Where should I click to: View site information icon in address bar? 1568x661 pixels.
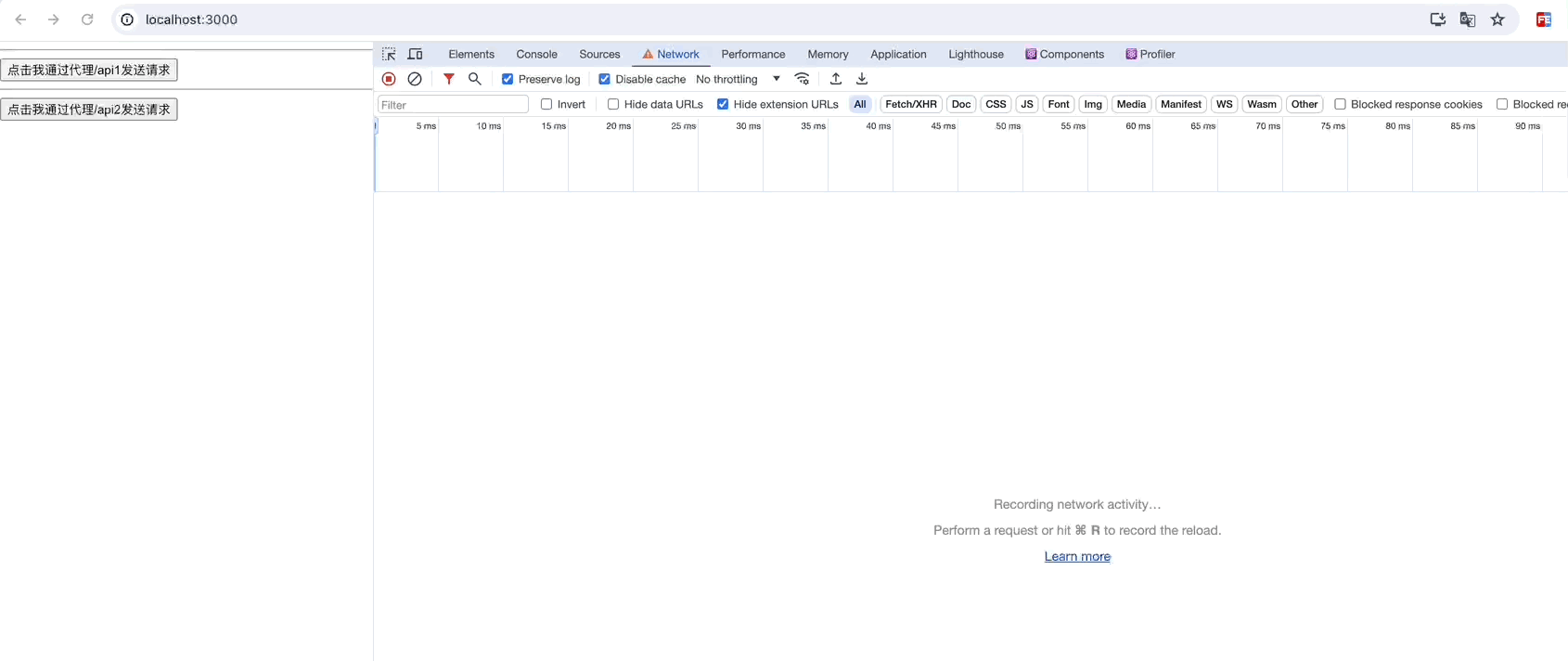click(x=128, y=19)
